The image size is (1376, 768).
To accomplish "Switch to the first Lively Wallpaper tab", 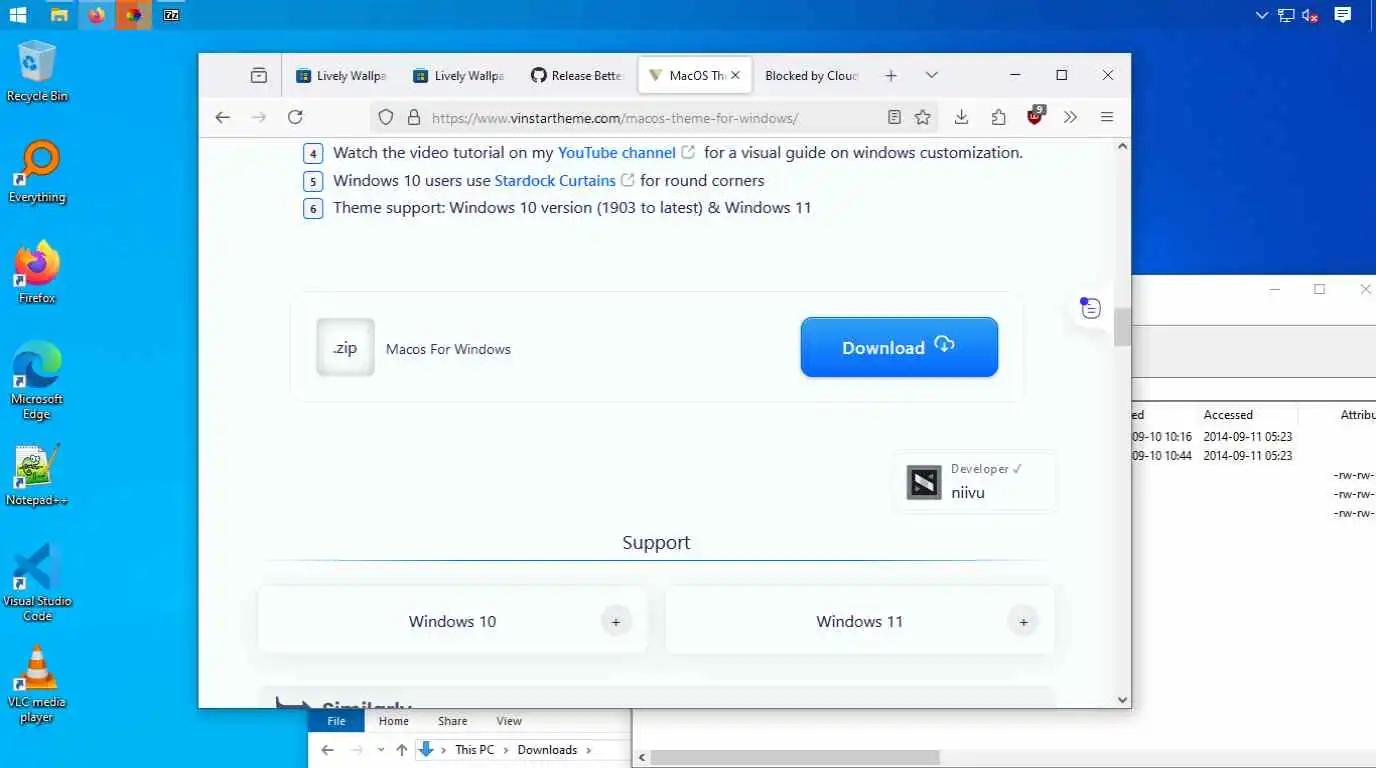I will tap(341, 75).
